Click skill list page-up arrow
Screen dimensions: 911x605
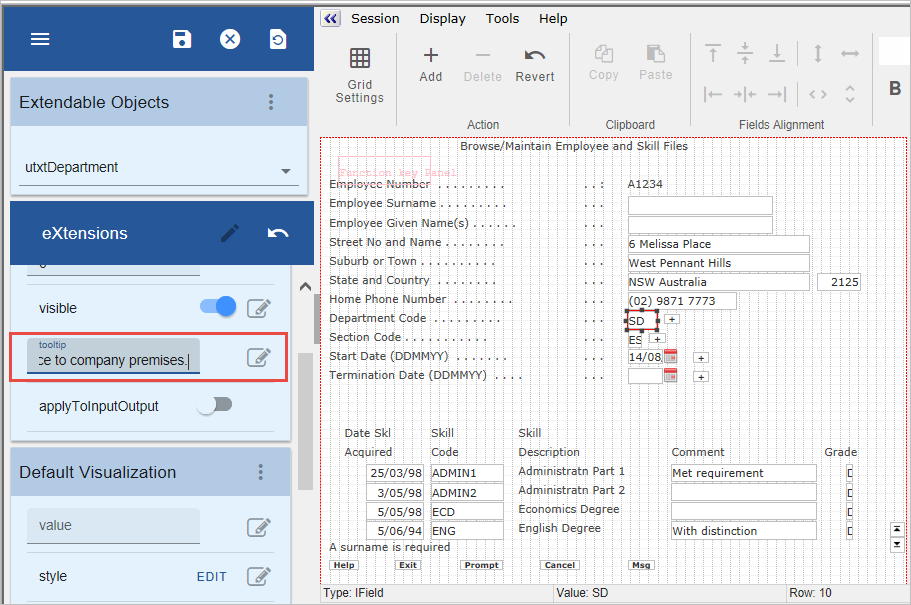[x=897, y=529]
